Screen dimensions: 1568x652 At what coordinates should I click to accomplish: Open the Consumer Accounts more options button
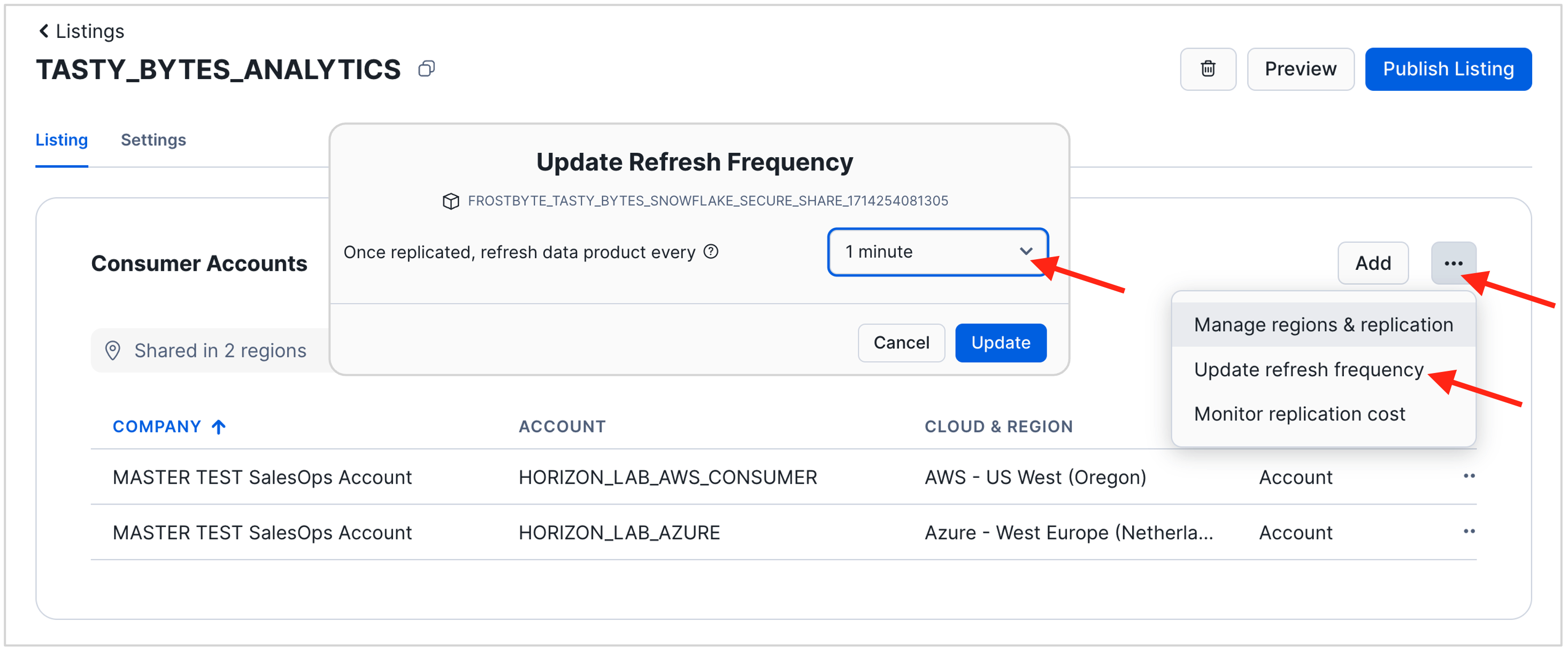[x=1453, y=263]
